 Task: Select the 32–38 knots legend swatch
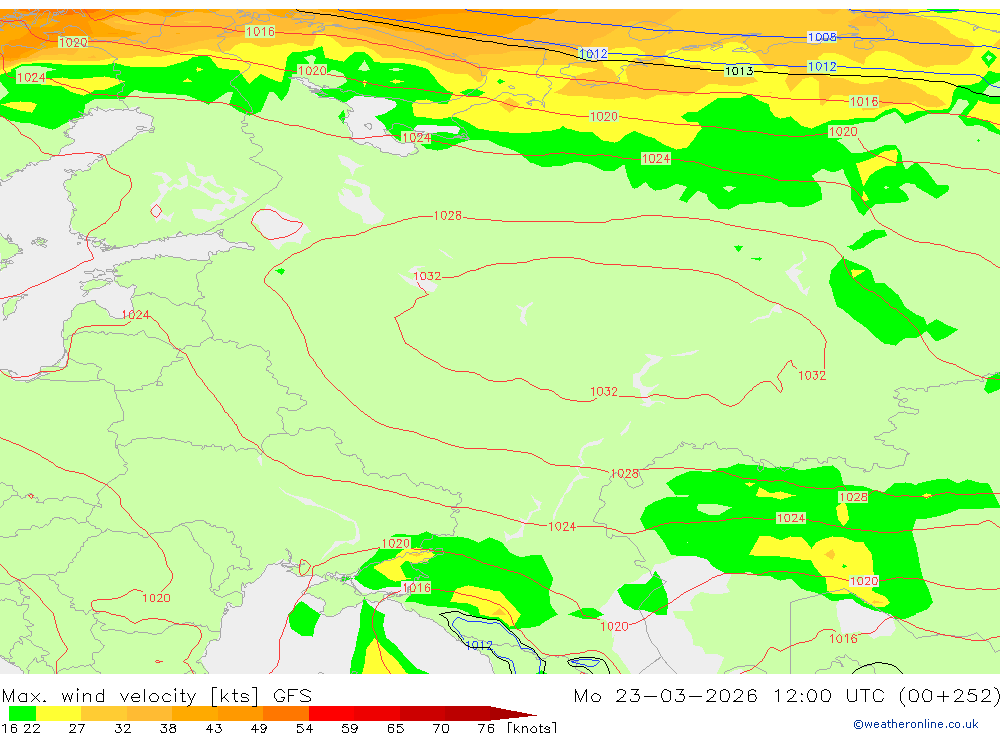[149, 713]
